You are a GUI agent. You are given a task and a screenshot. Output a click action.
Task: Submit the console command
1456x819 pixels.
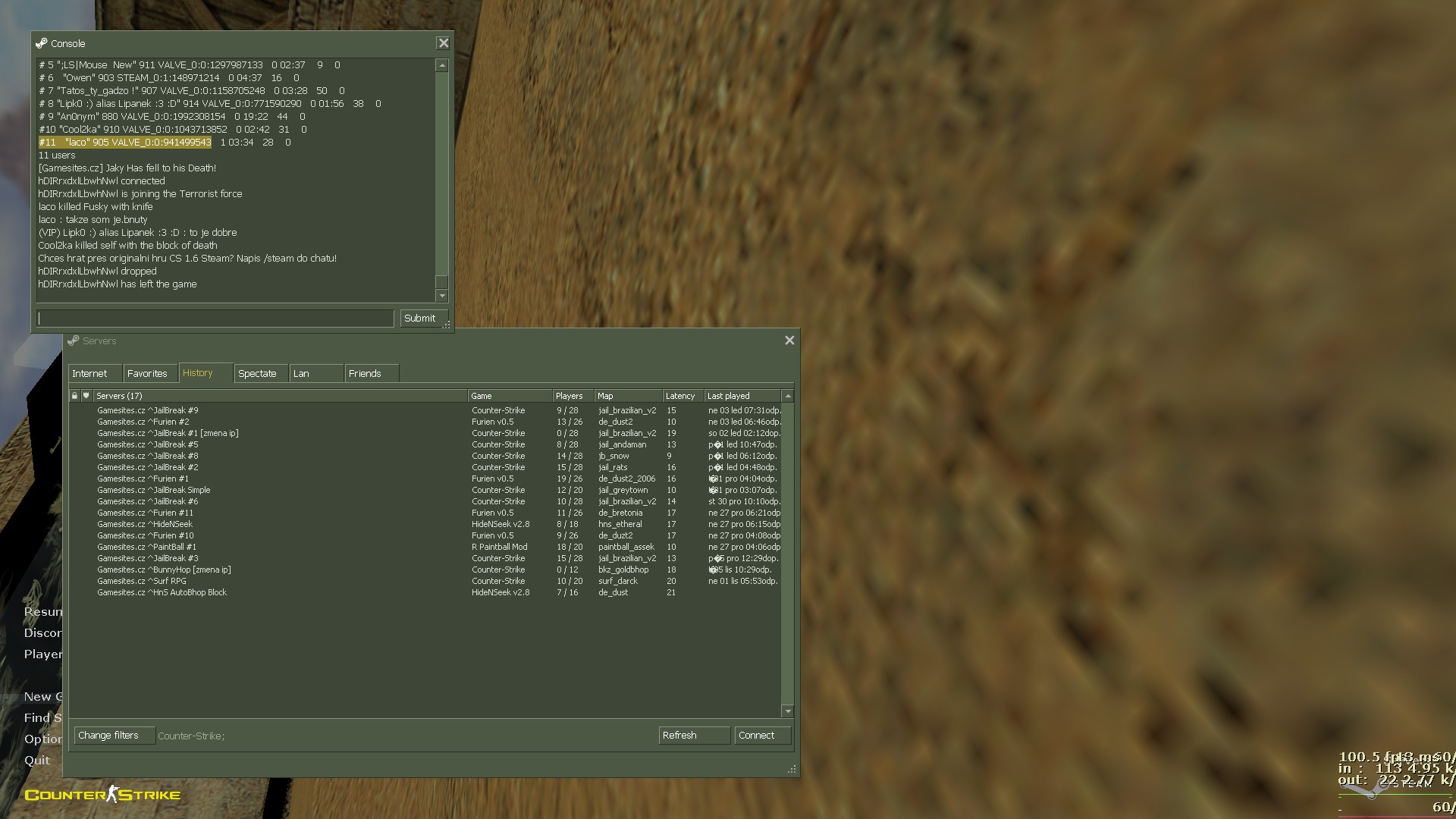[422, 318]
